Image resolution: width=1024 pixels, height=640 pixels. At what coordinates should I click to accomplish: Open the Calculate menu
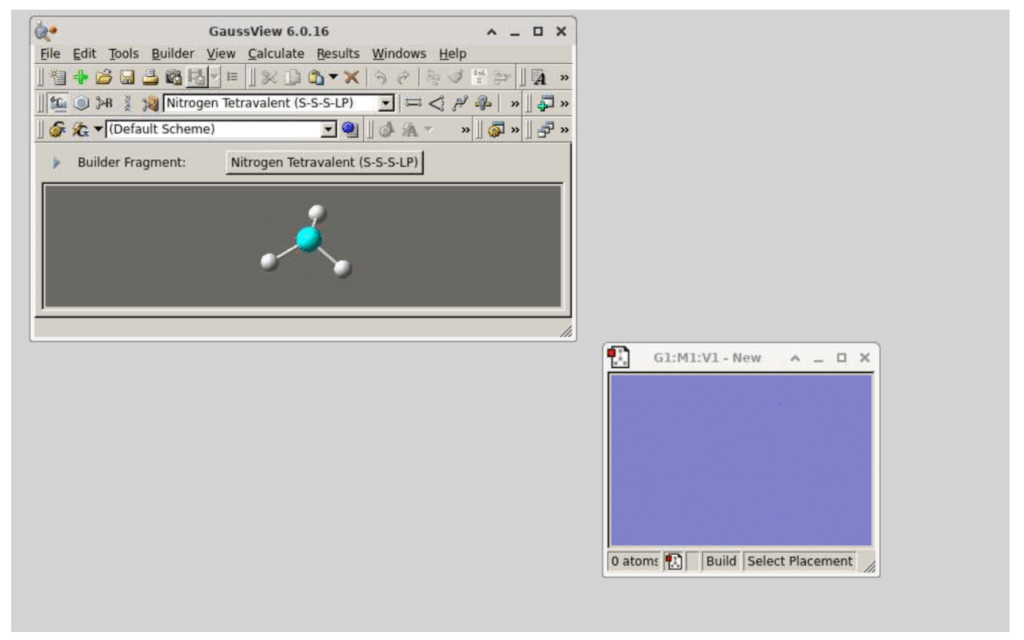tap(276, 54)
